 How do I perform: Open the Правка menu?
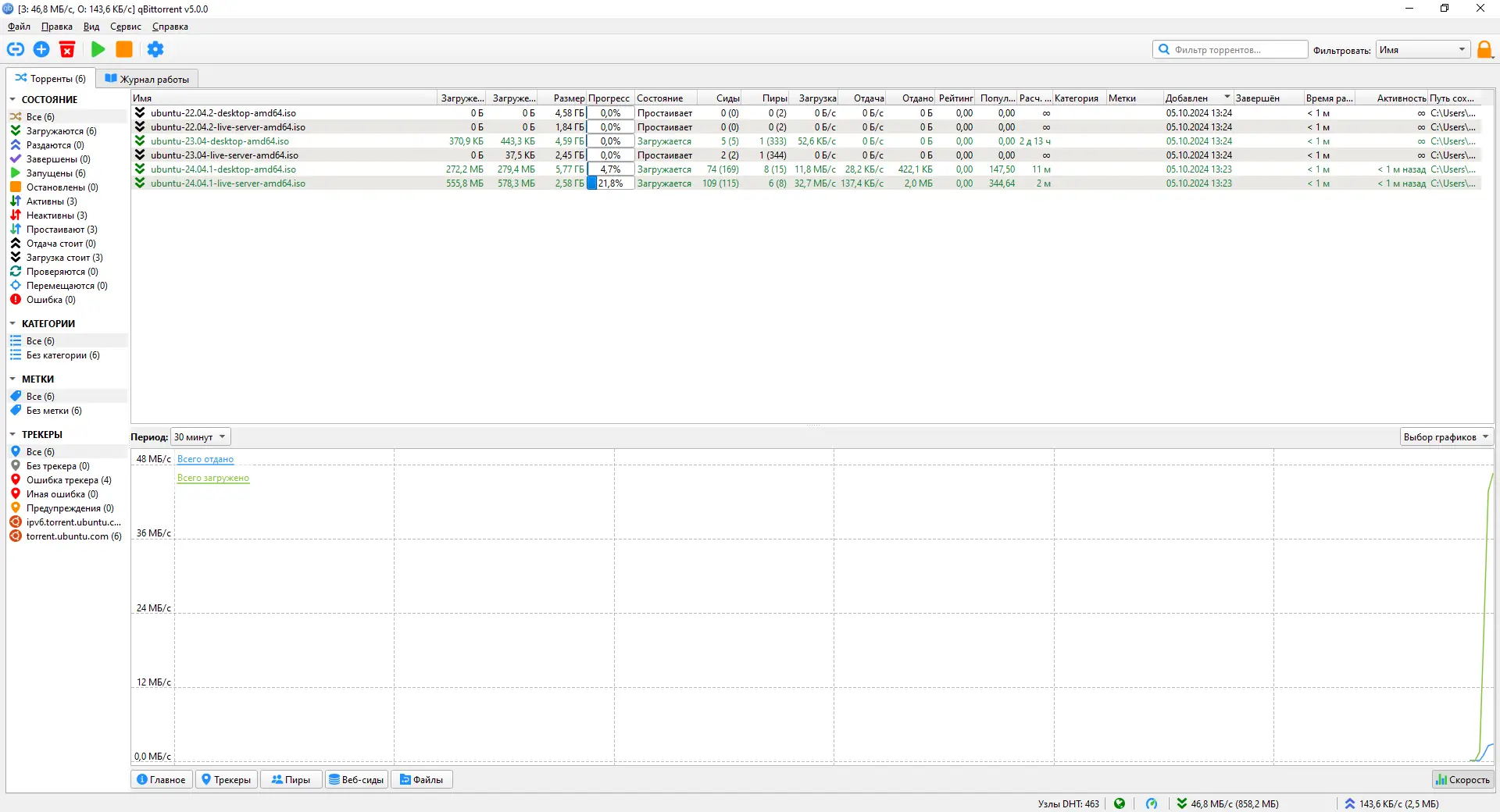56,27
